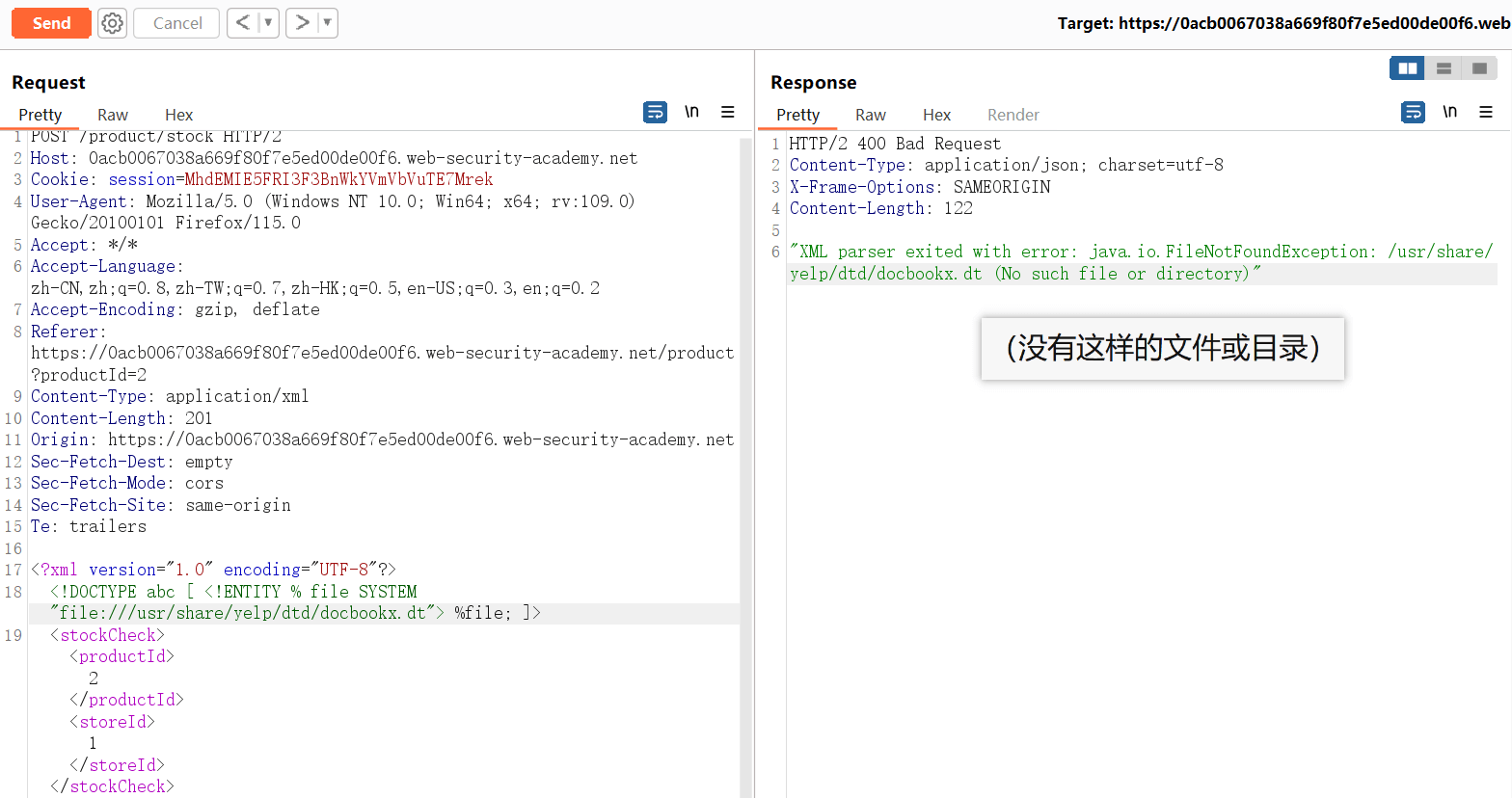Open the Repeater settings gear icon
The image size is (1512, 798).
(x=113, y=23)
